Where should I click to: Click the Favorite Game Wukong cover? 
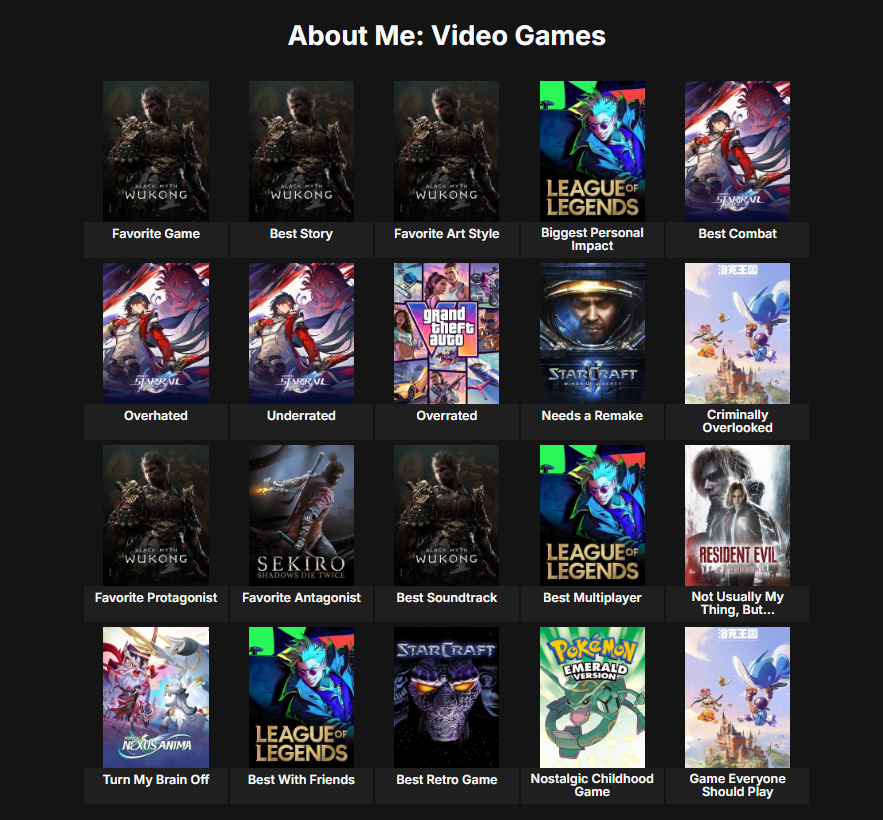click(x=156, y=151)
